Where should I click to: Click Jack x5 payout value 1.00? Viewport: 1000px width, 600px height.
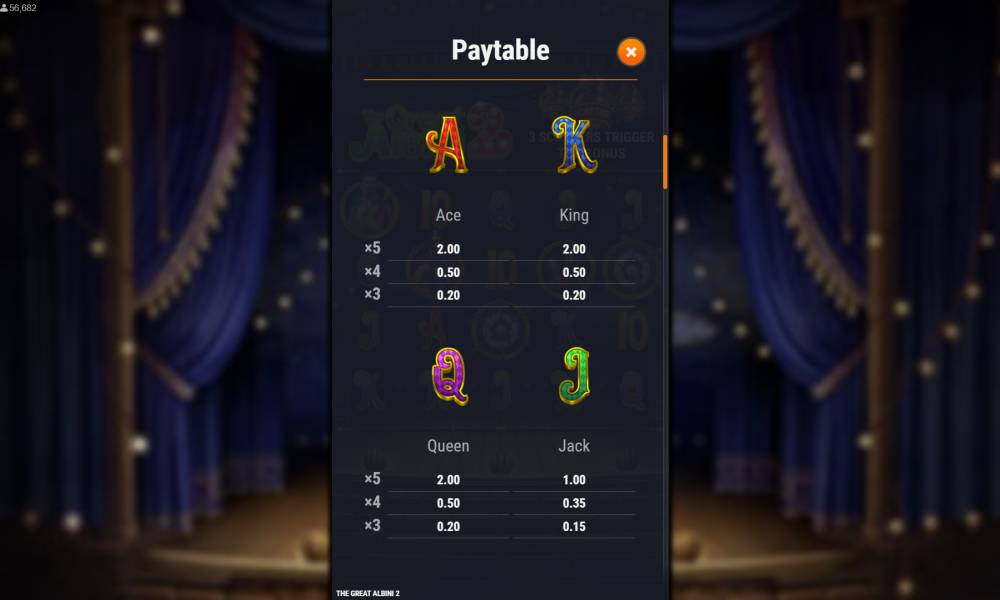pos(574,480)
